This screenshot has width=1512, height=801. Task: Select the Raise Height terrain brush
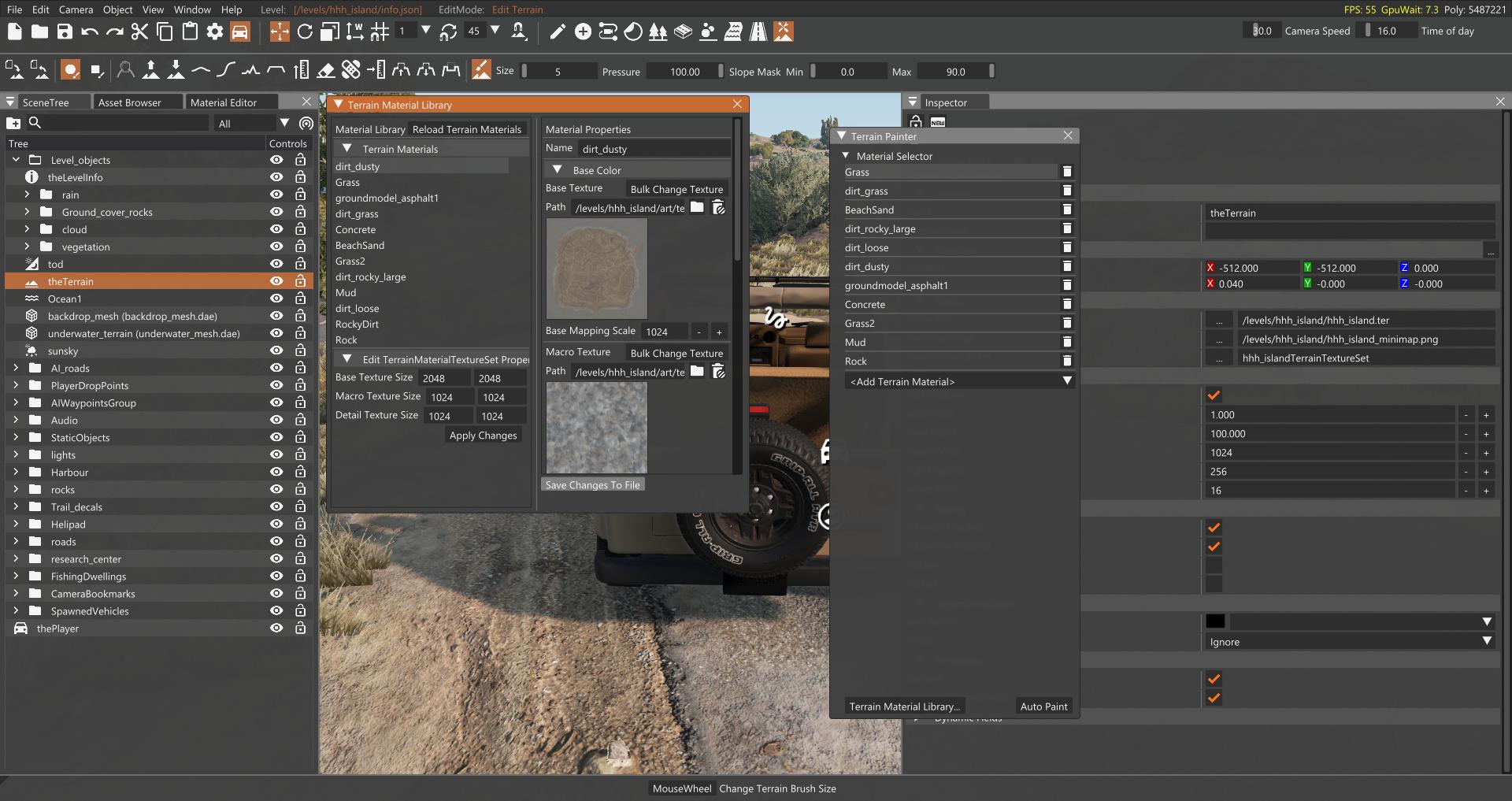(x=150, y=70)
